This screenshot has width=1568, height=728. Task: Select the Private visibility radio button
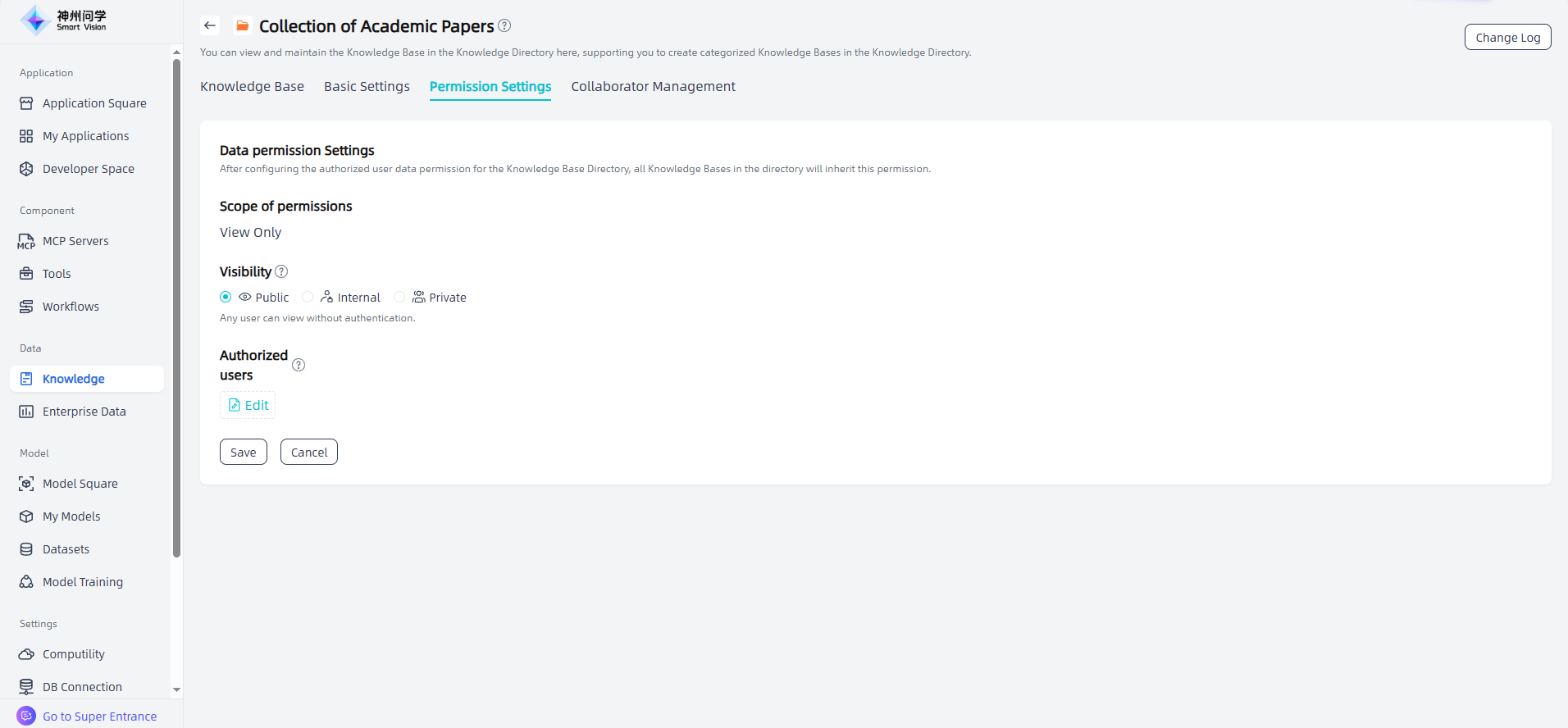(399, 297)
